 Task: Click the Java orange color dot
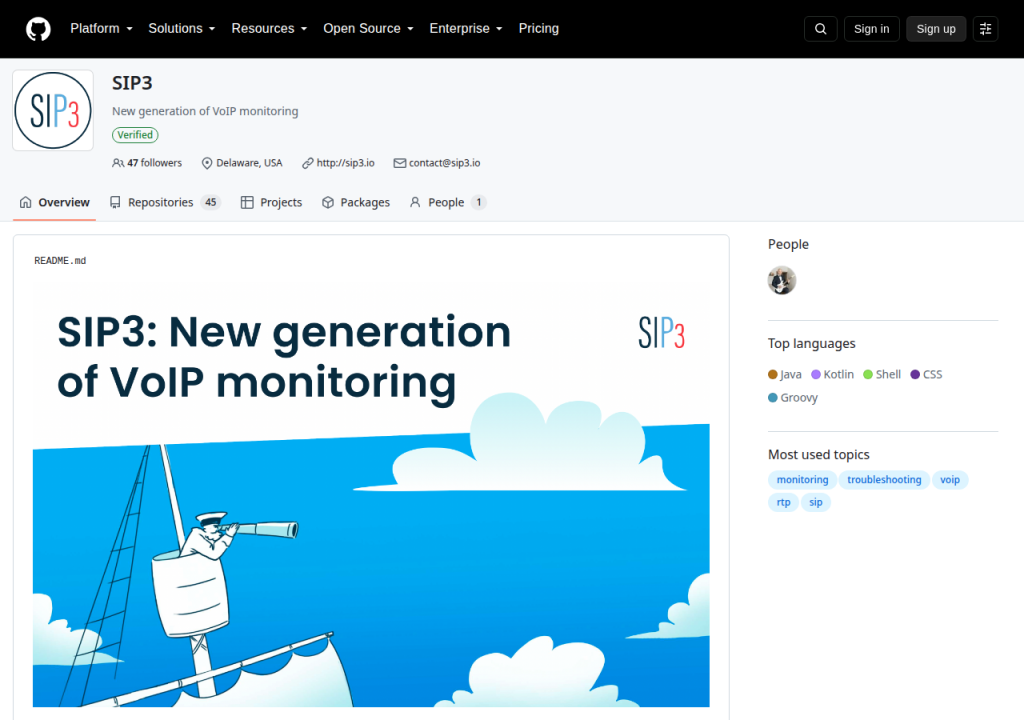pyautogui.click(x=773, y=374)
